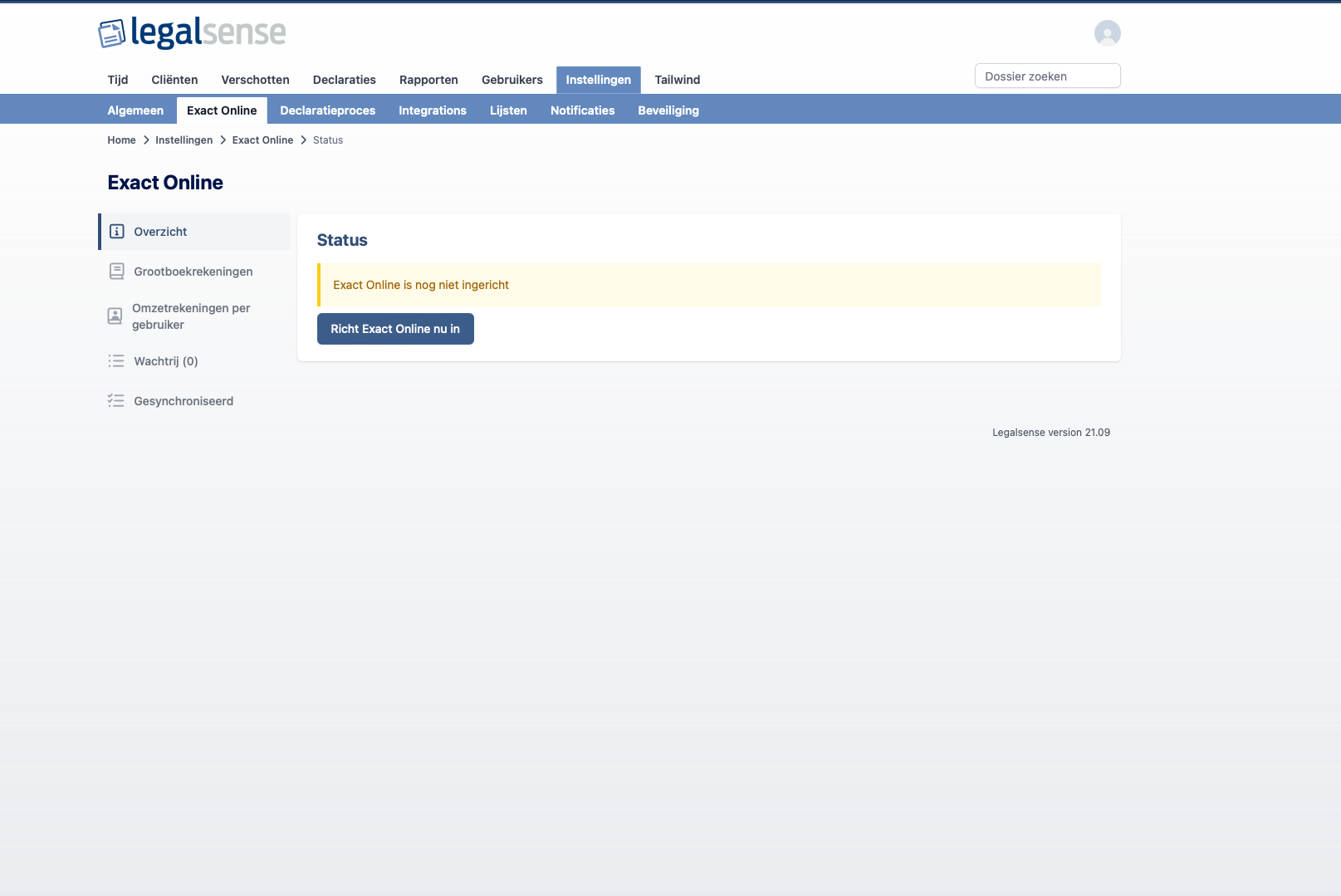This screenshot has height=896, width=1341.
Task: Open the user profile avatar icon
Action: [1106, 34]
